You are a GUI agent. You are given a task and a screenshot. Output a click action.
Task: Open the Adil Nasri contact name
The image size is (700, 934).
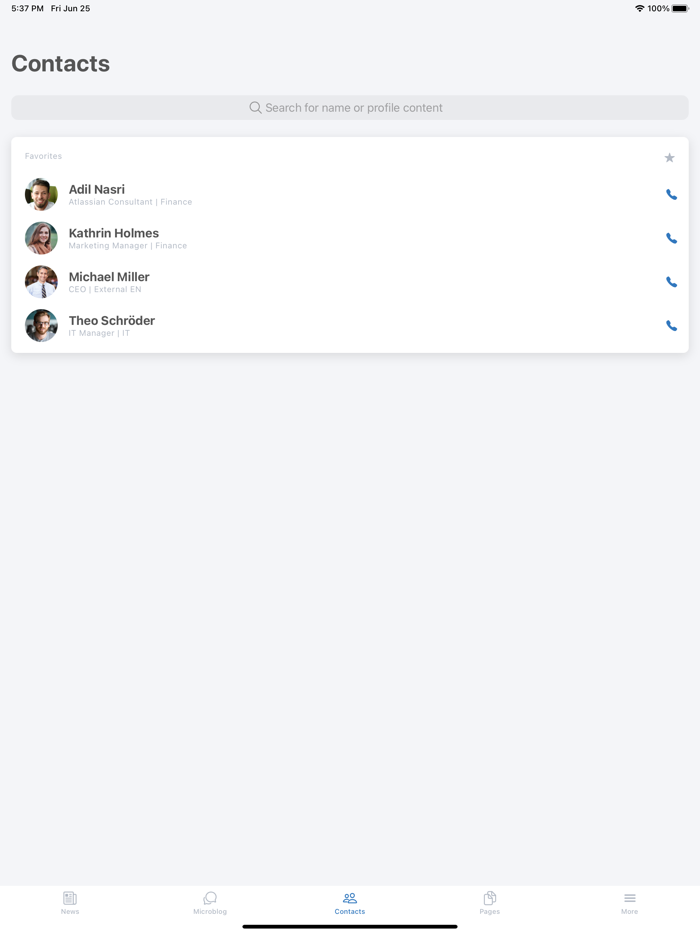97,189
